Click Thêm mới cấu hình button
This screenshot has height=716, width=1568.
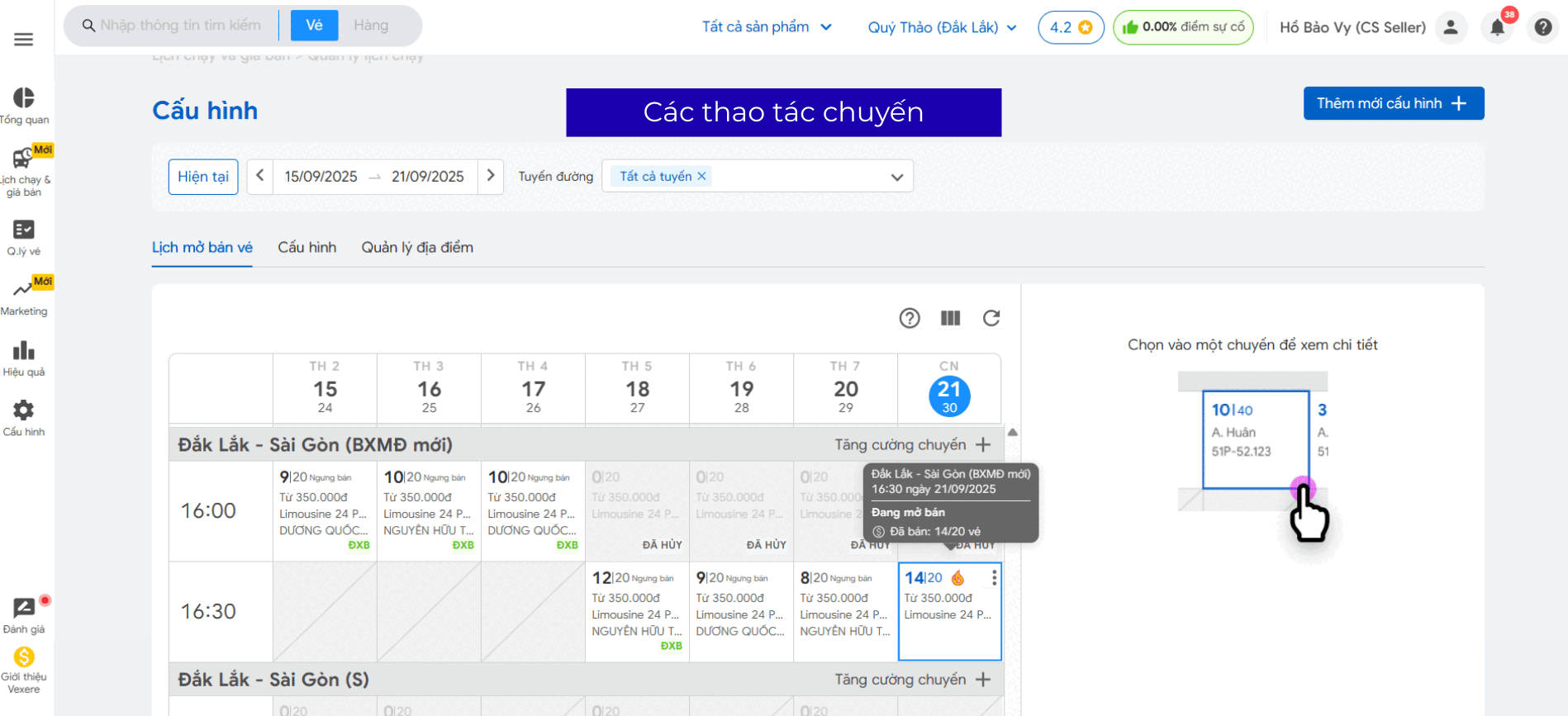1393,103
